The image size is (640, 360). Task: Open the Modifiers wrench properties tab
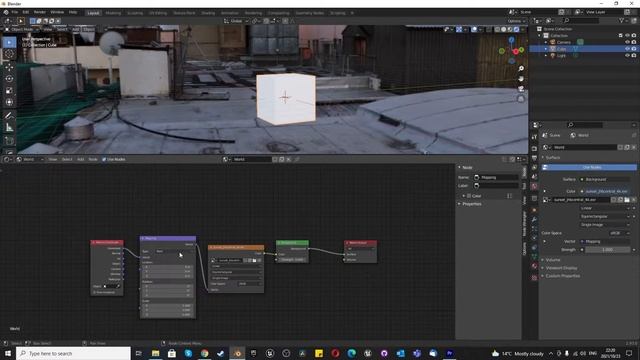coord(534,220)
